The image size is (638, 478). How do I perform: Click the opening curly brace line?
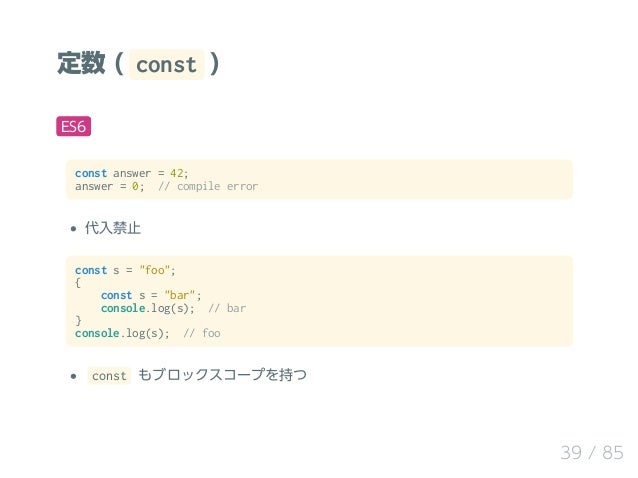tap(78, 283)
